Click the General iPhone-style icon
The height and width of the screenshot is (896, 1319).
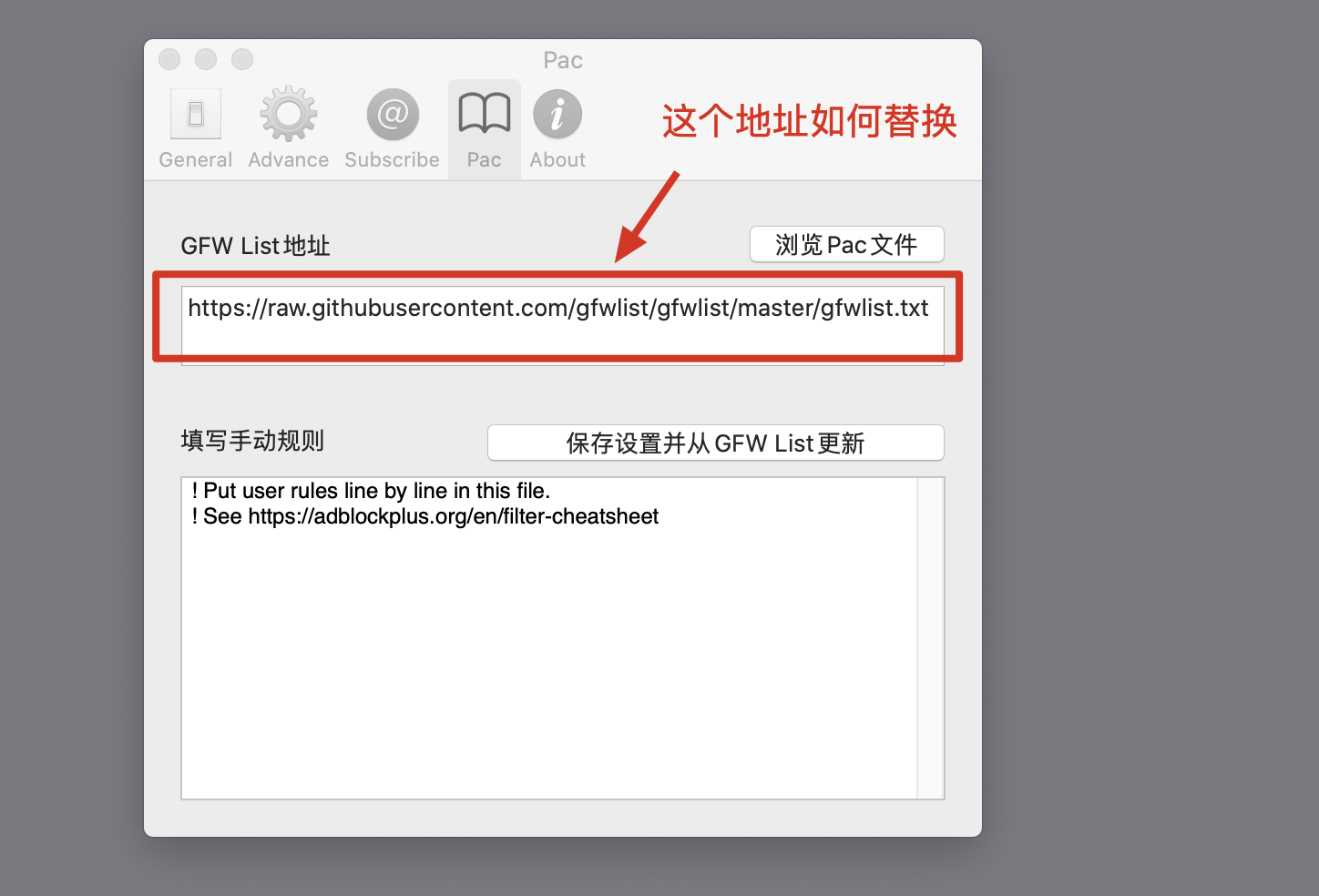coord(195,113)
